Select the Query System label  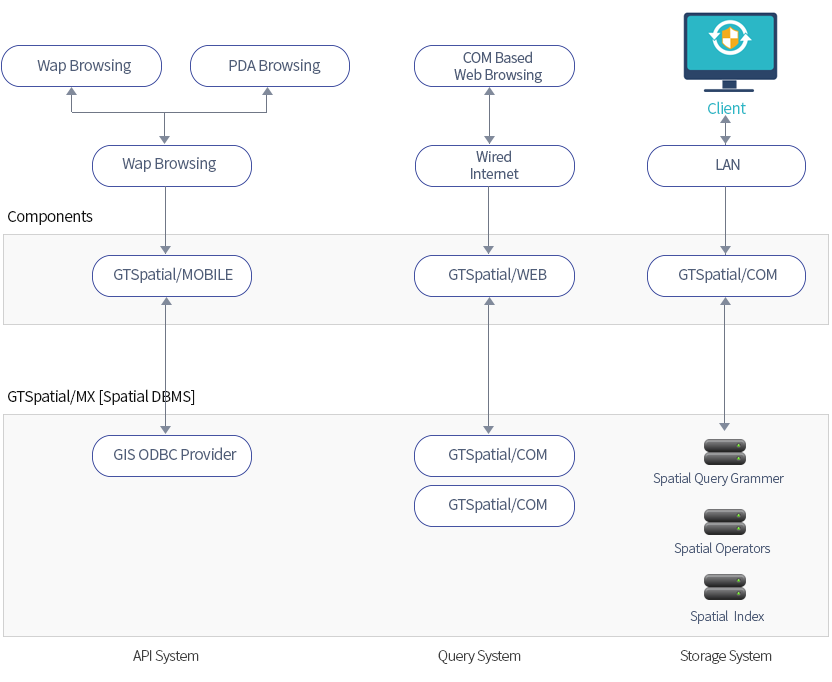point(479,656)
